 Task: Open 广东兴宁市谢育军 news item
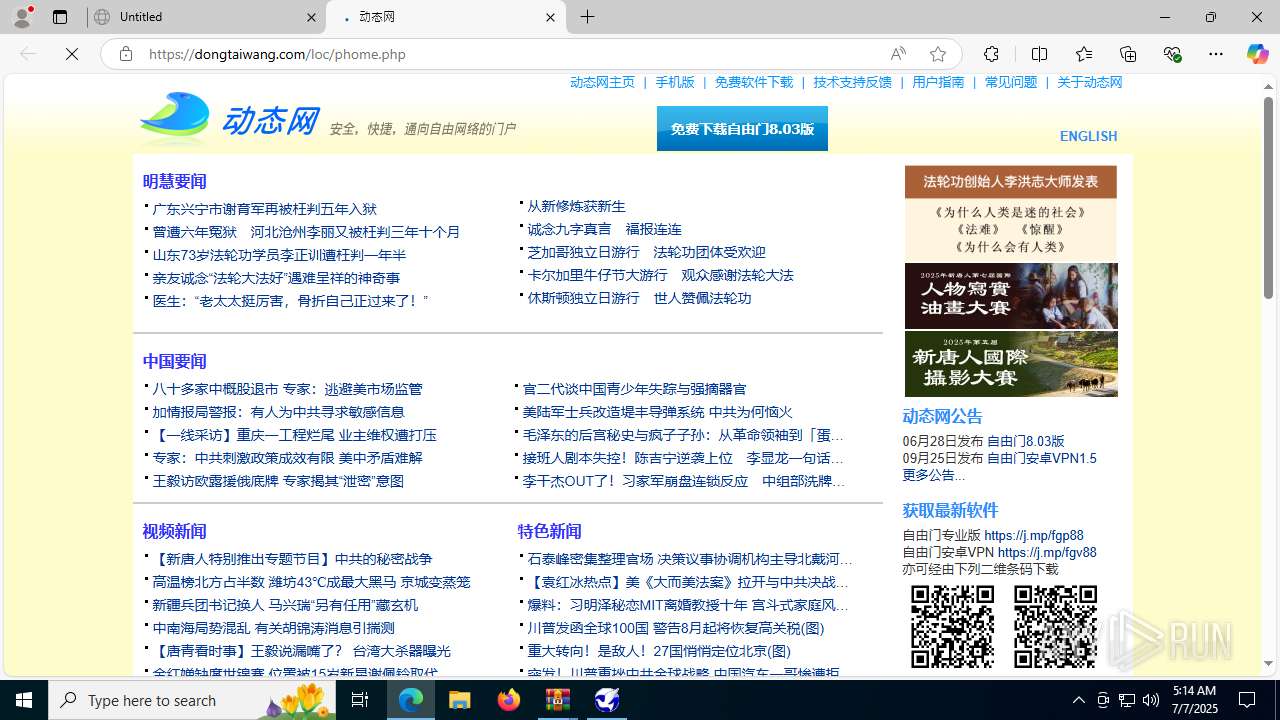[x=264, y=209]
